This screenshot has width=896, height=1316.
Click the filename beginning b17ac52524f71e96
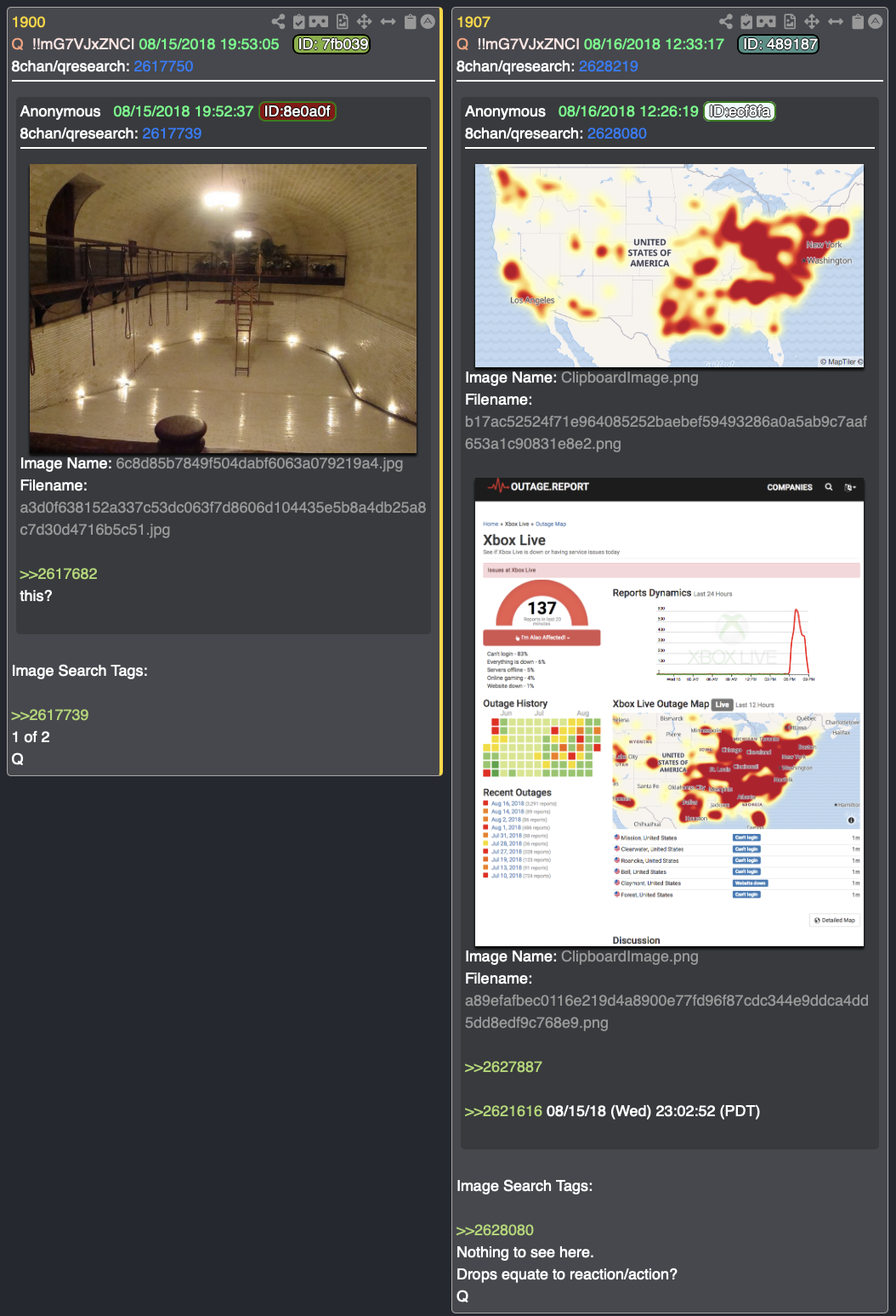[x=666, y=433]
